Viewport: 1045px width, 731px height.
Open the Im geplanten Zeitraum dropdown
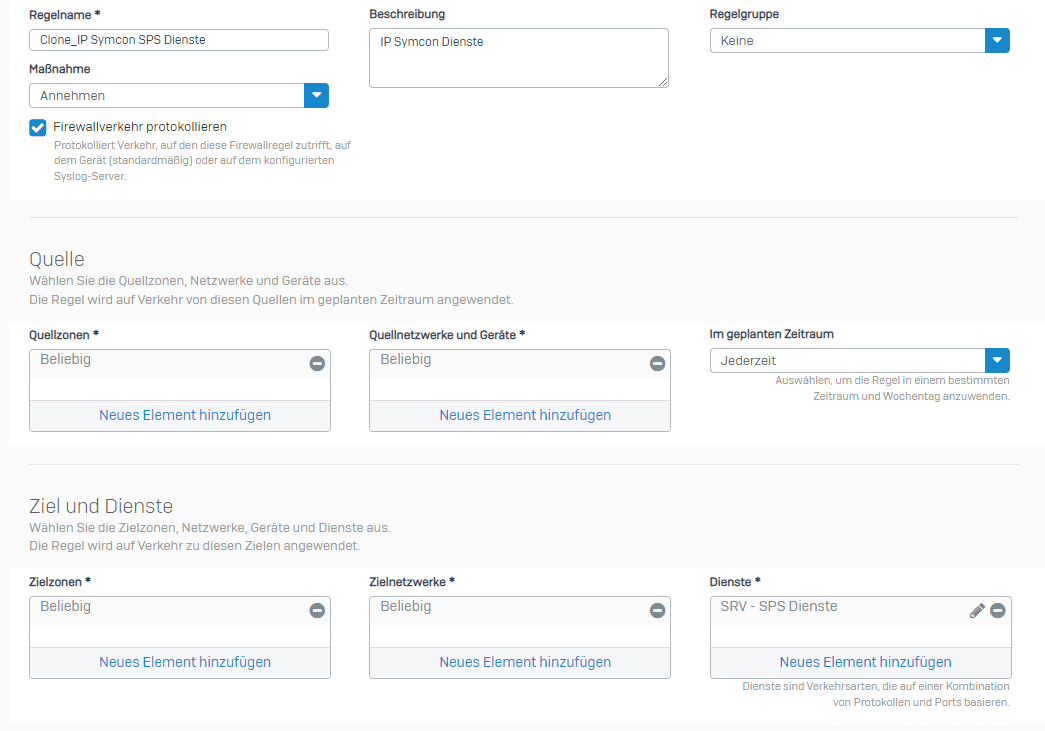(997, 360)
